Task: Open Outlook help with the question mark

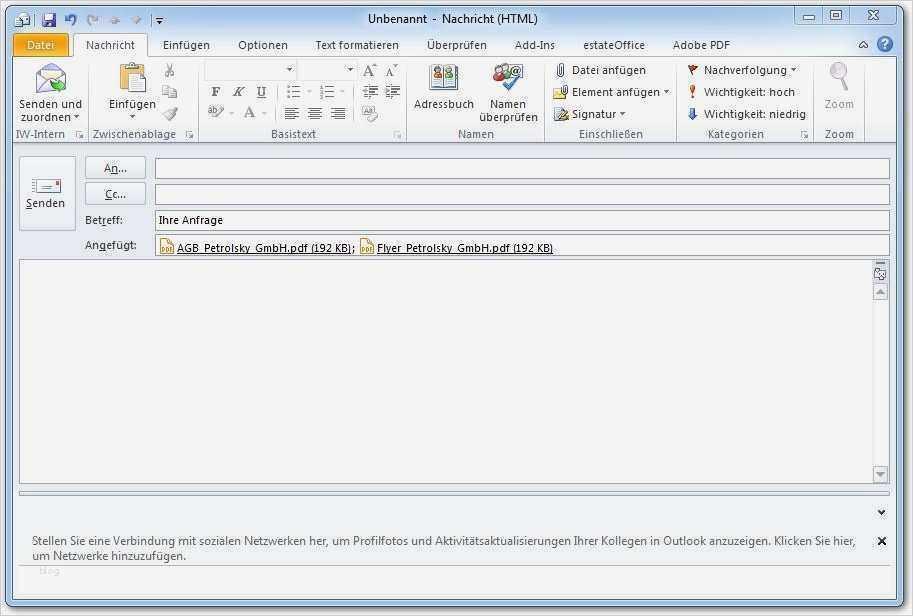Action: click(x=885, y=44)
